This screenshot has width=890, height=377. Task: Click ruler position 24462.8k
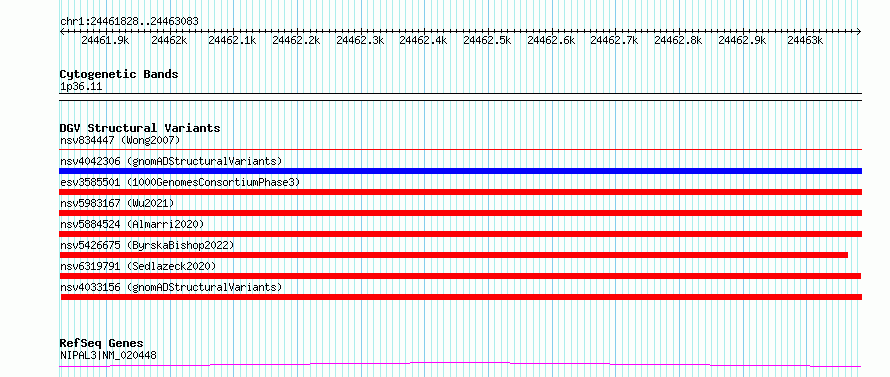pyautogui.click(x=678, y=40)
